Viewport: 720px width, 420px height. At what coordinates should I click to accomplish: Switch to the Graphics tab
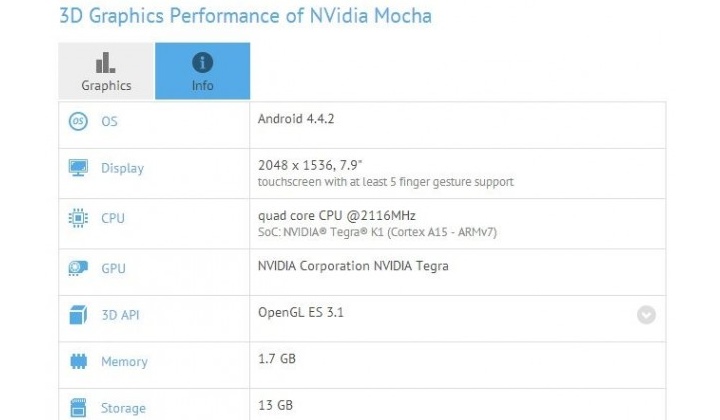107,71
